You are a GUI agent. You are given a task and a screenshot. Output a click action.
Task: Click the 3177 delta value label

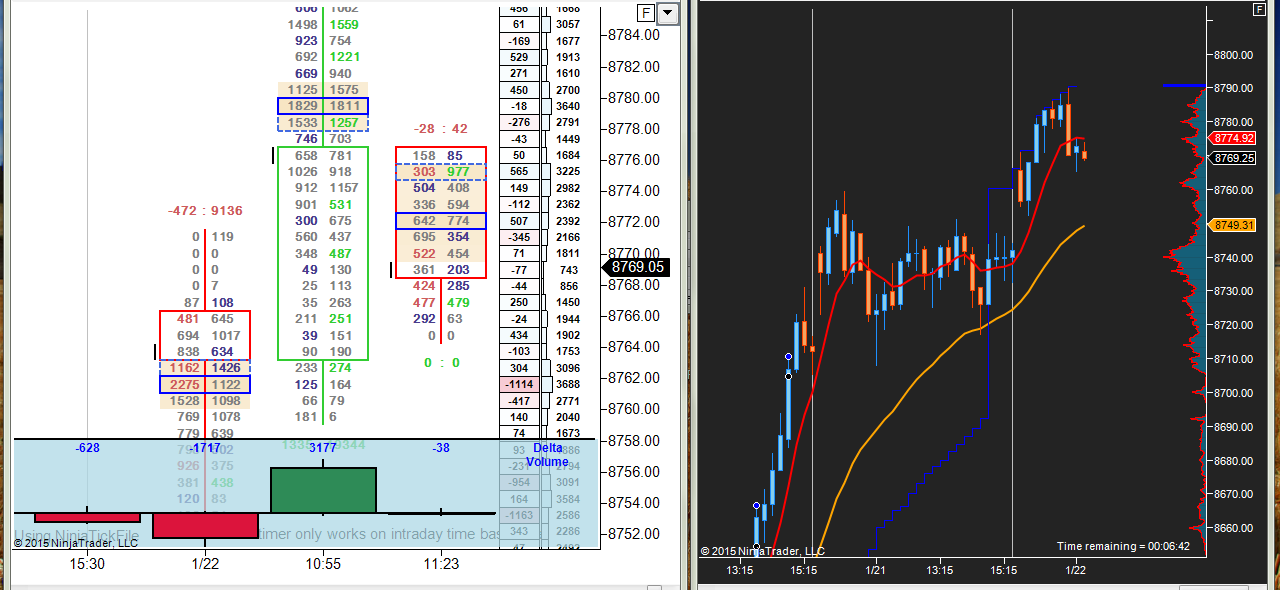pyautogui.click(x=323, y=448)
